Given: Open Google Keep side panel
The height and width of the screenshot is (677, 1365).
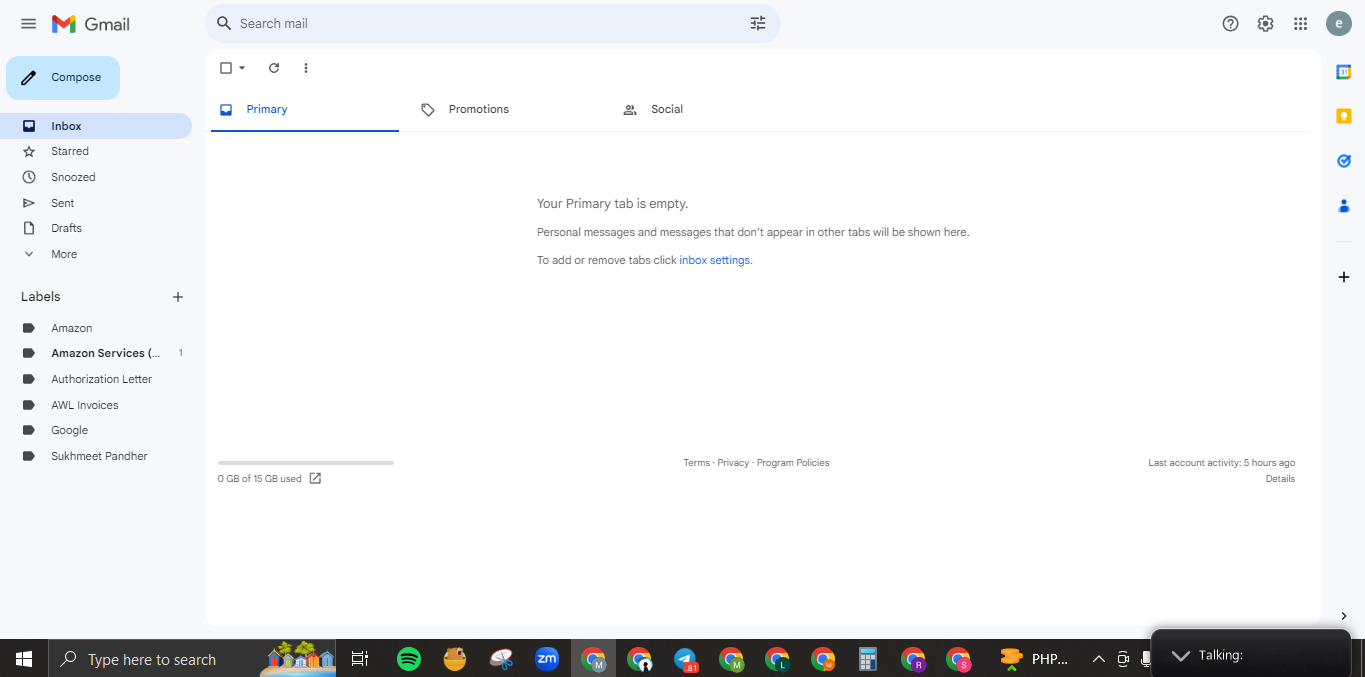Looking at the screenshot, I should [x=1344, y=116].
